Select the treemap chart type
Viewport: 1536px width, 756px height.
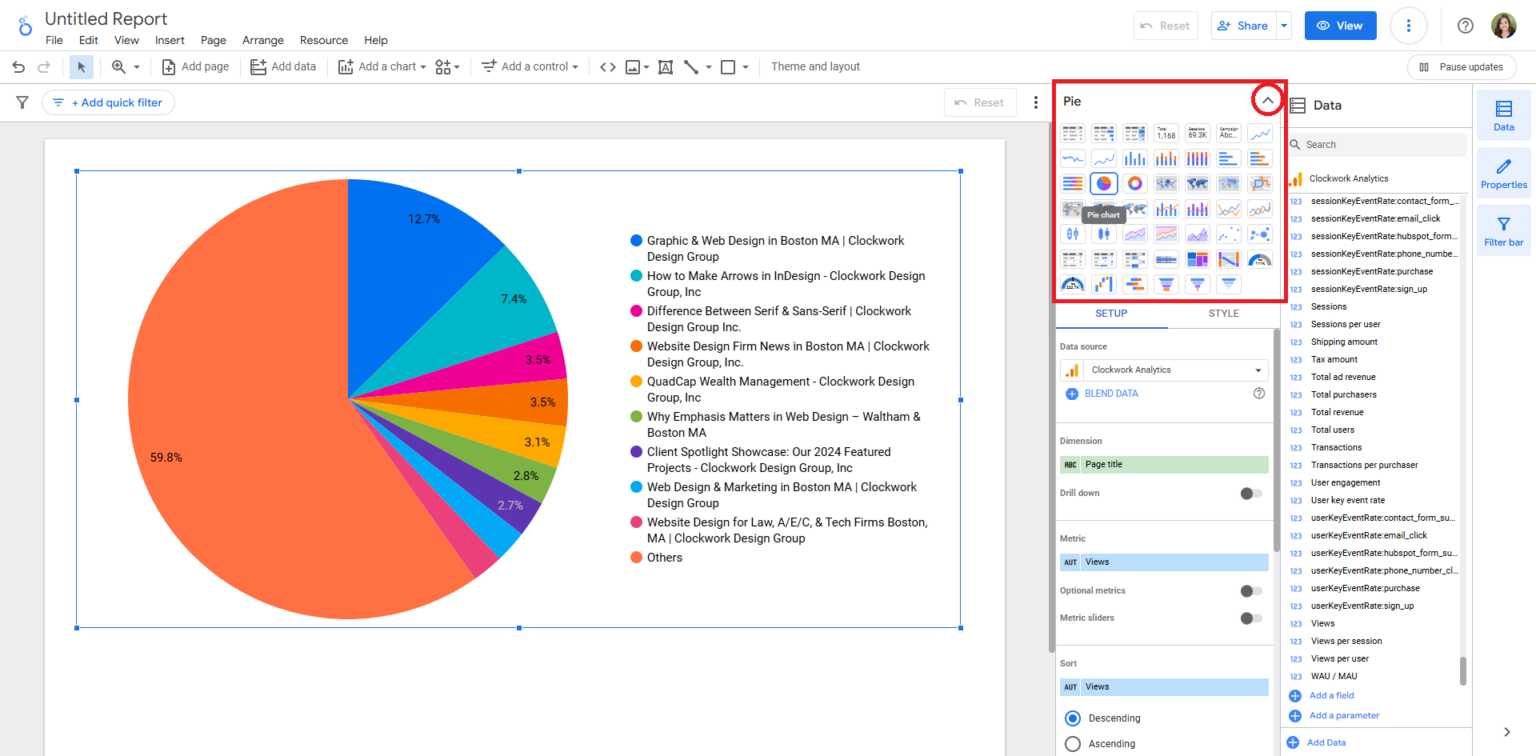point(1196,258)
